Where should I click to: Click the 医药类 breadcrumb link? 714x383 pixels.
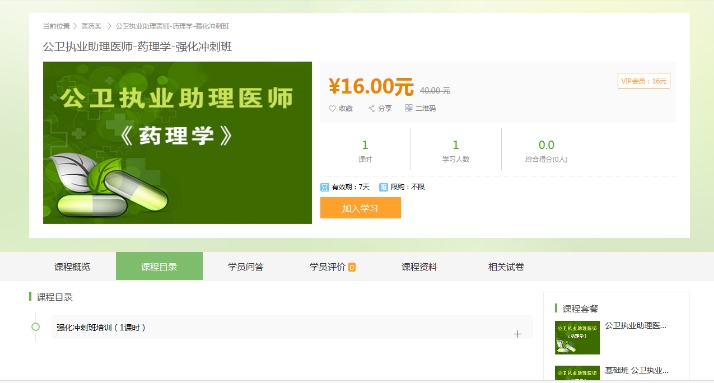pos(91,26)
